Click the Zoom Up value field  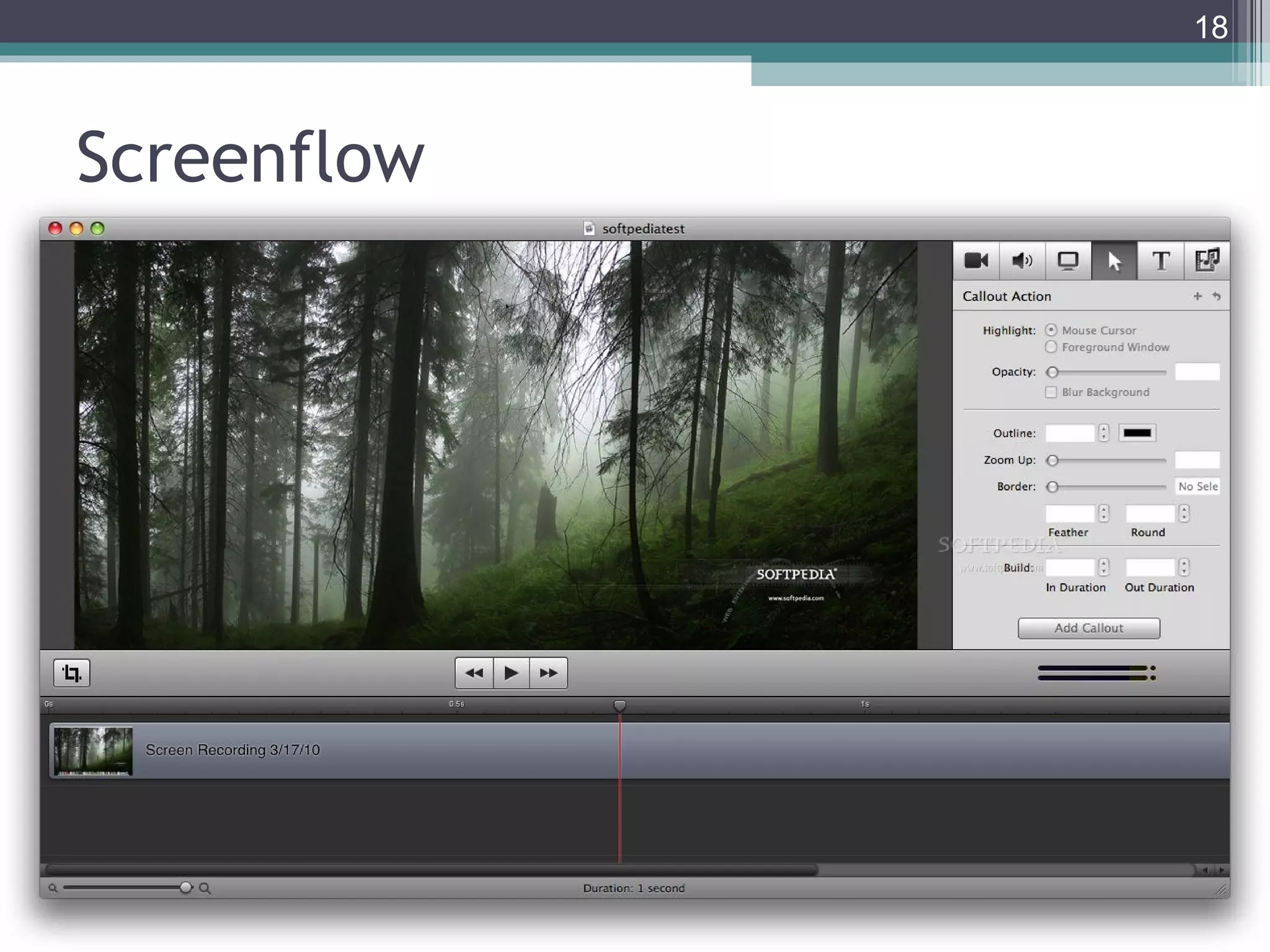(x=1197, y=460)
